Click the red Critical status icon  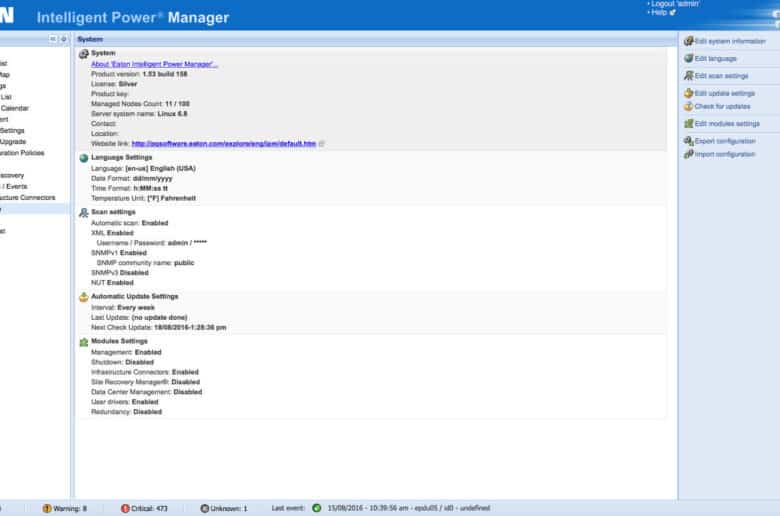125,508
